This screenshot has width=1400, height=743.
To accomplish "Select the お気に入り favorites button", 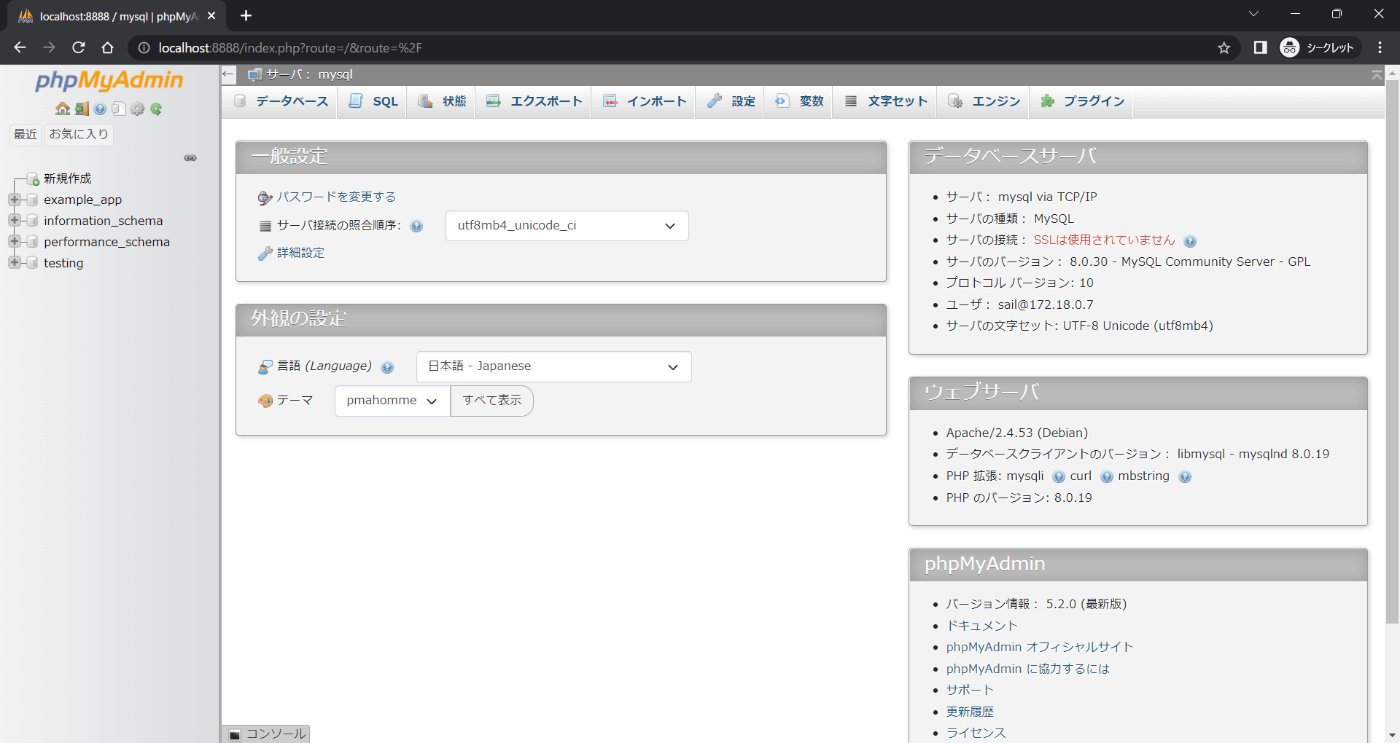I will point(79,134).
